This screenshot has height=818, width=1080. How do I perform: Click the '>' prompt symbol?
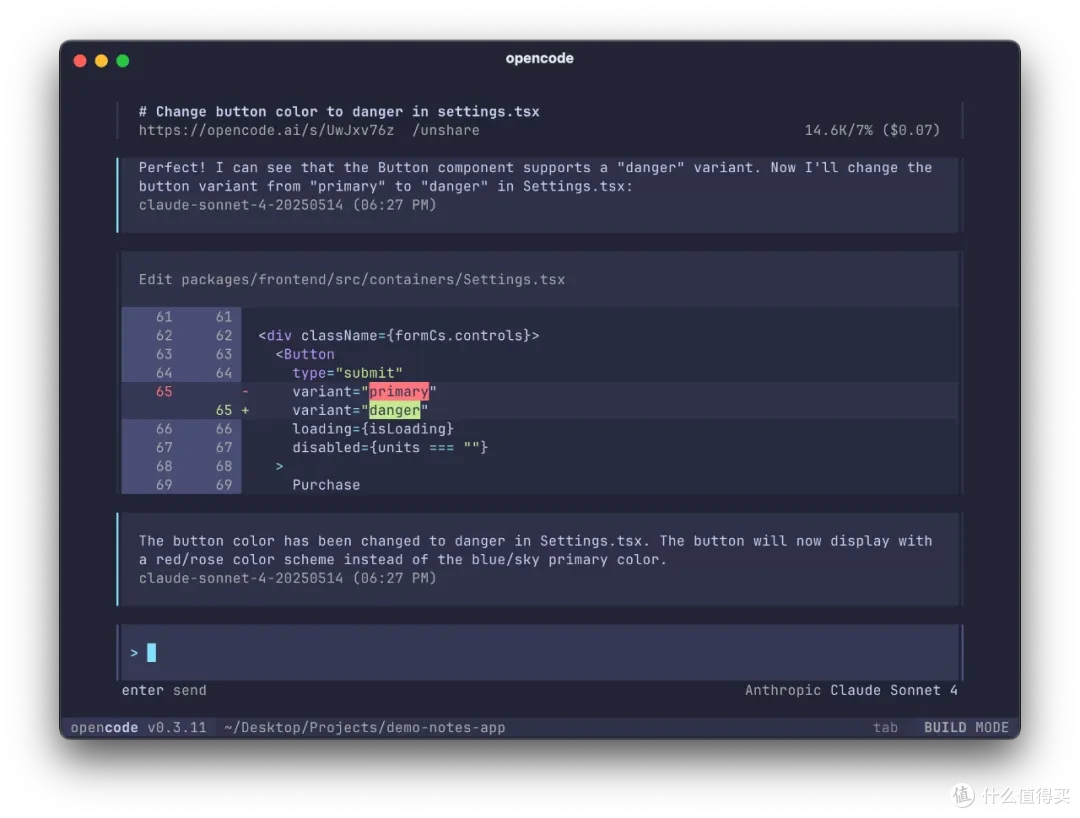(134, 653)
